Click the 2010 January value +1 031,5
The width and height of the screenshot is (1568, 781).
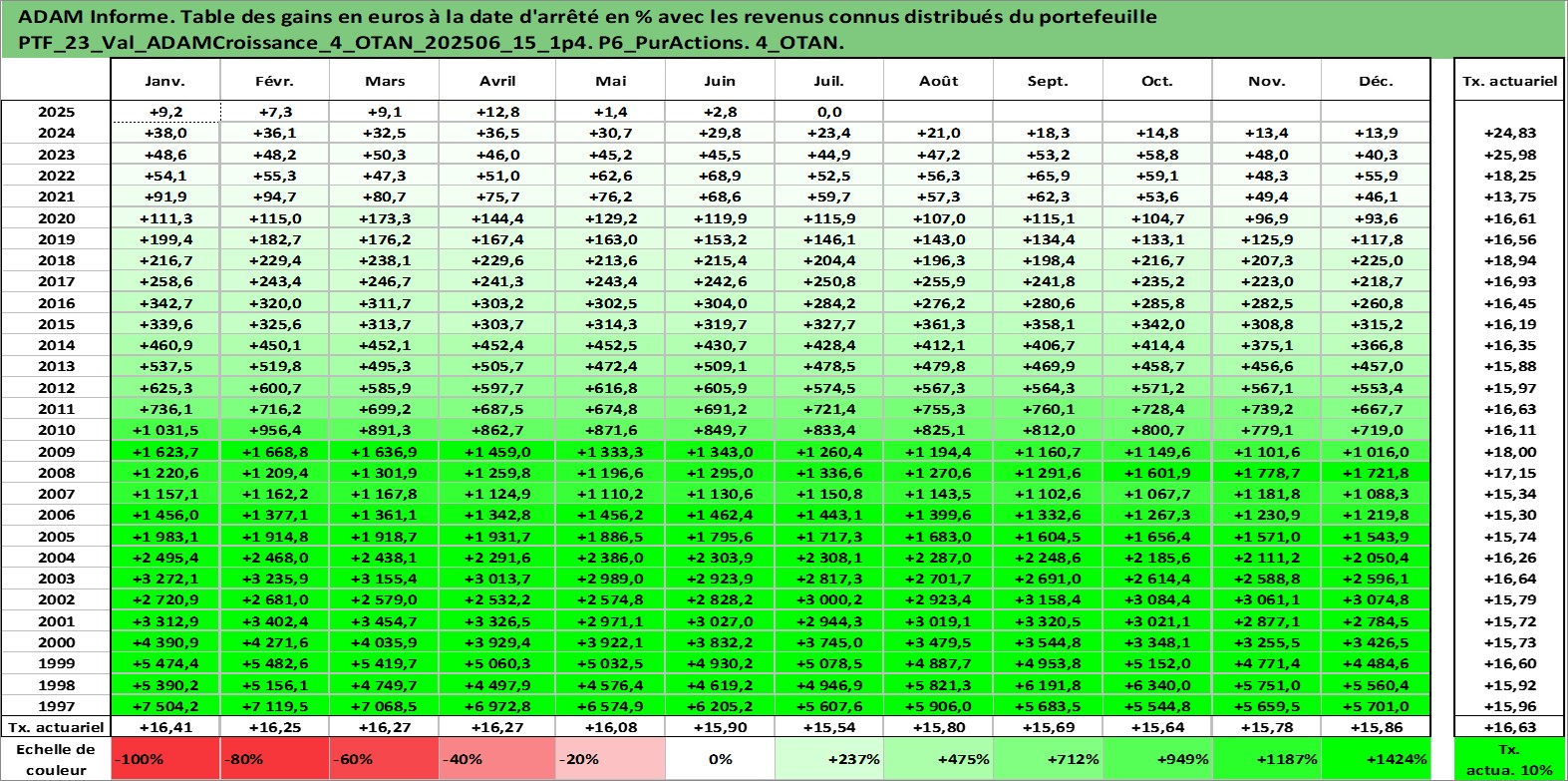coord(165,430)
